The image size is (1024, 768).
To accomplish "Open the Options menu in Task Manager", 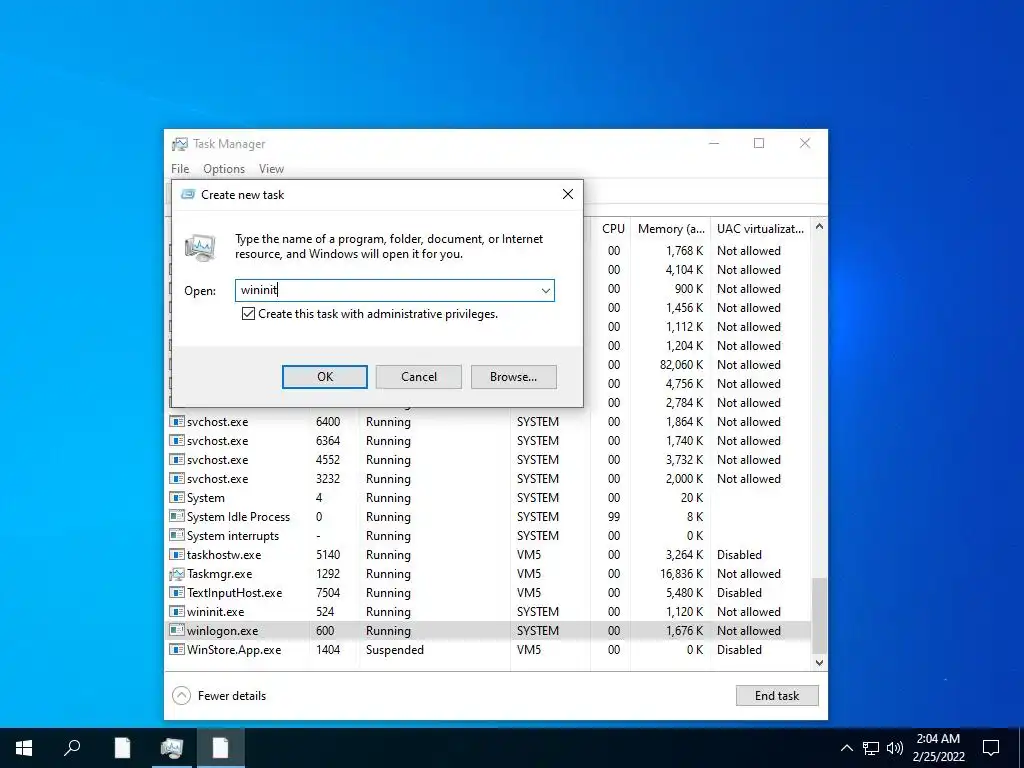I will (x=224, y=168).
